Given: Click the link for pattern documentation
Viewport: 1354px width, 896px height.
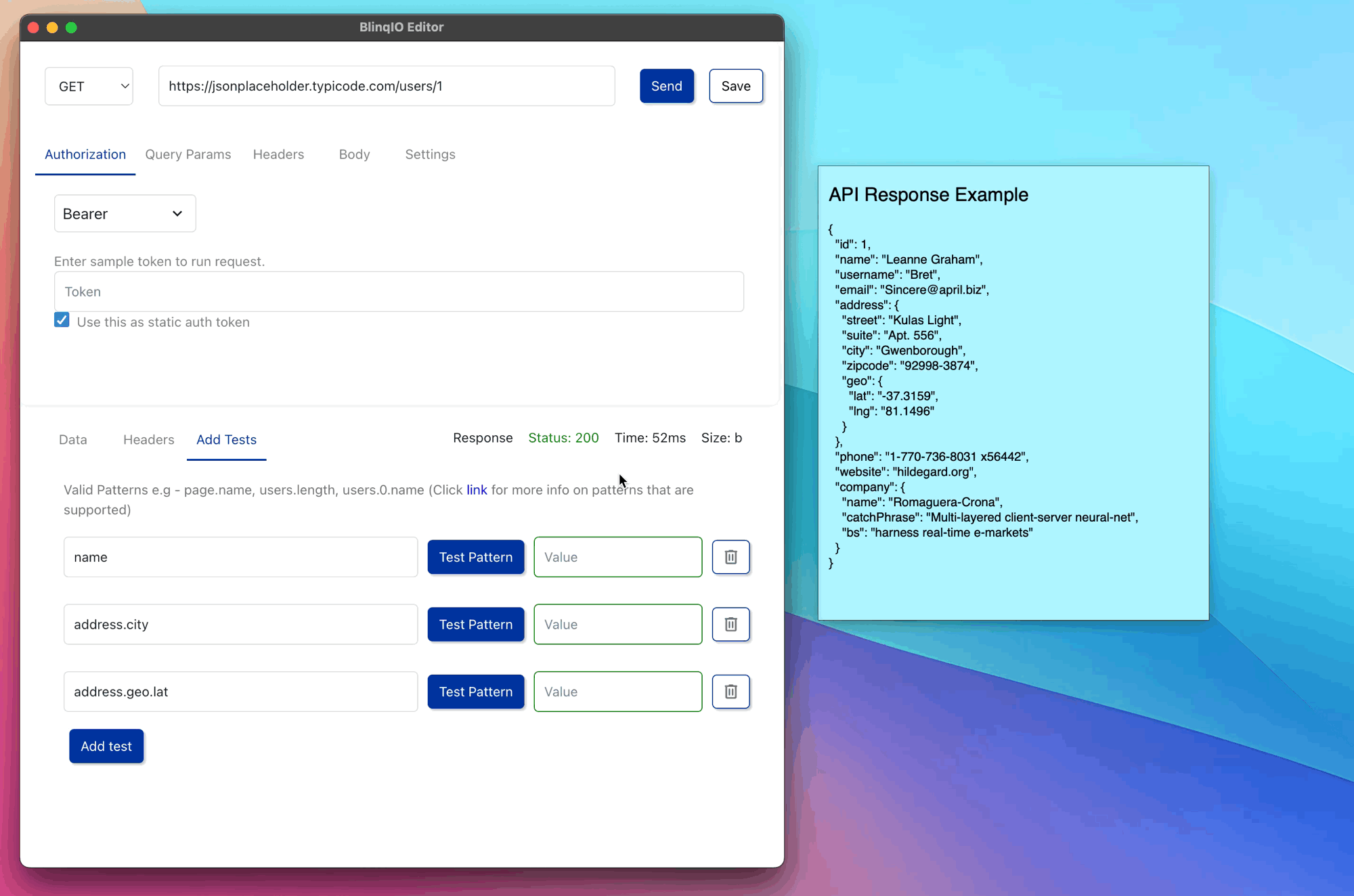Looking at the screenshot, I should tap(477, 489).
